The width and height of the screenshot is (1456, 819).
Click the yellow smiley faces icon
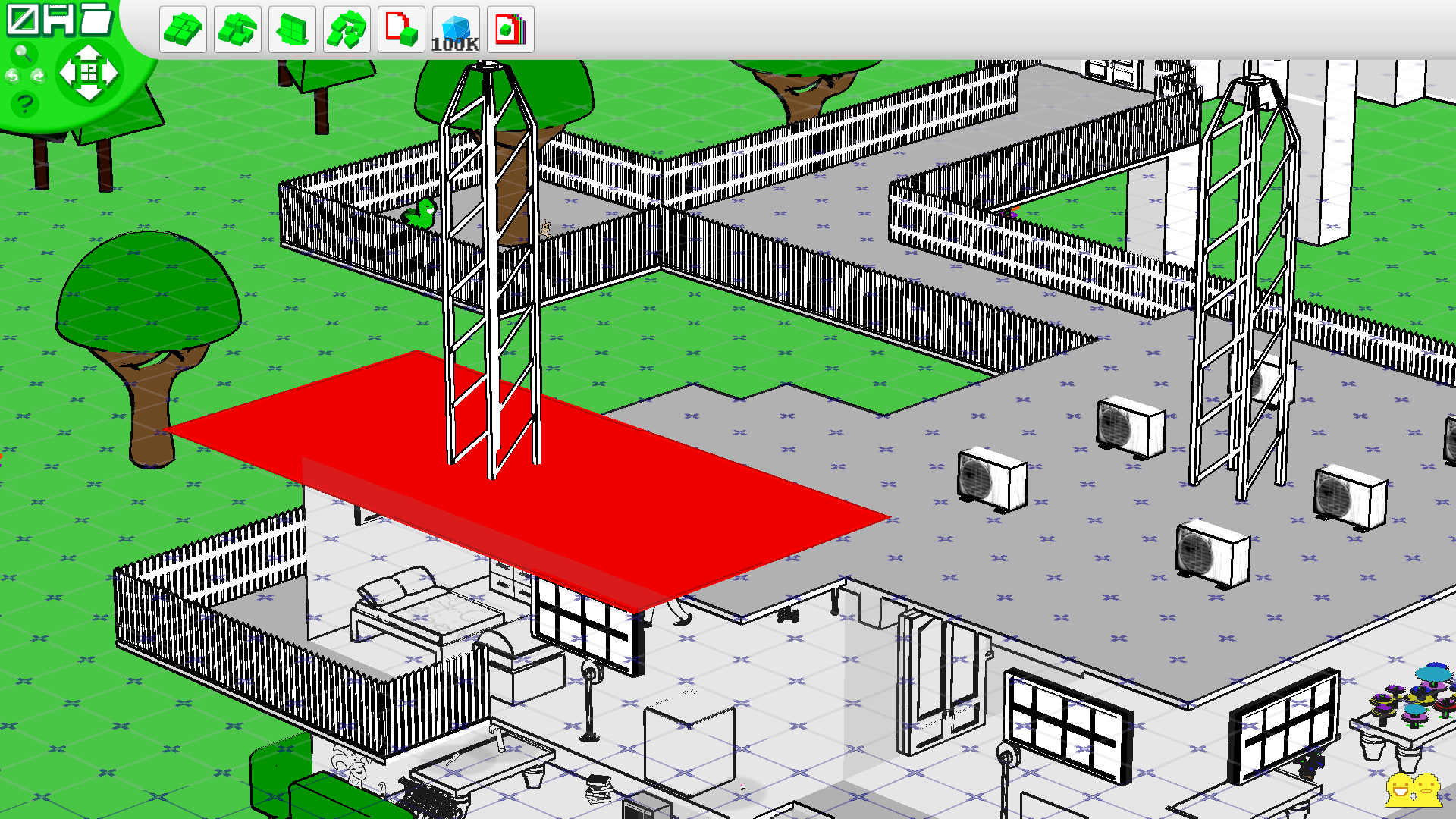point(1413,790)
